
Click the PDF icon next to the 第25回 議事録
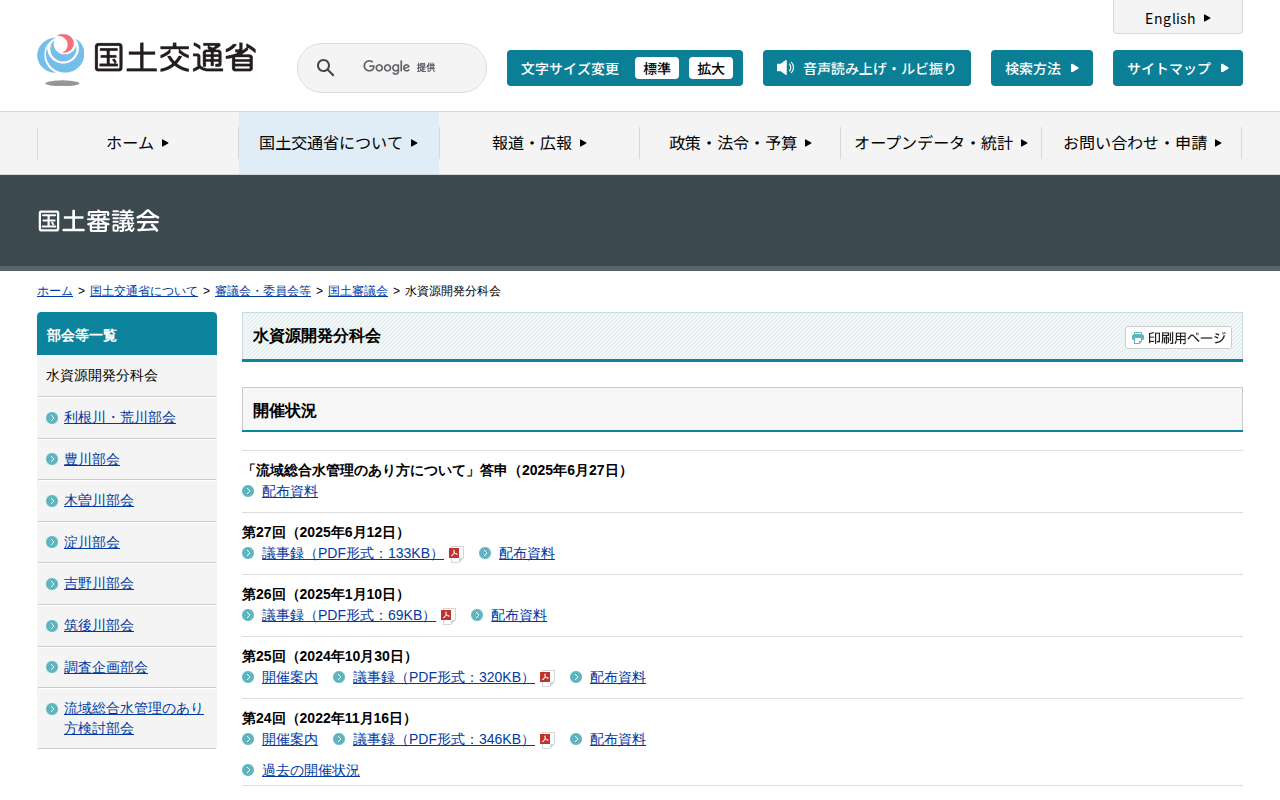tap(546, 678)
